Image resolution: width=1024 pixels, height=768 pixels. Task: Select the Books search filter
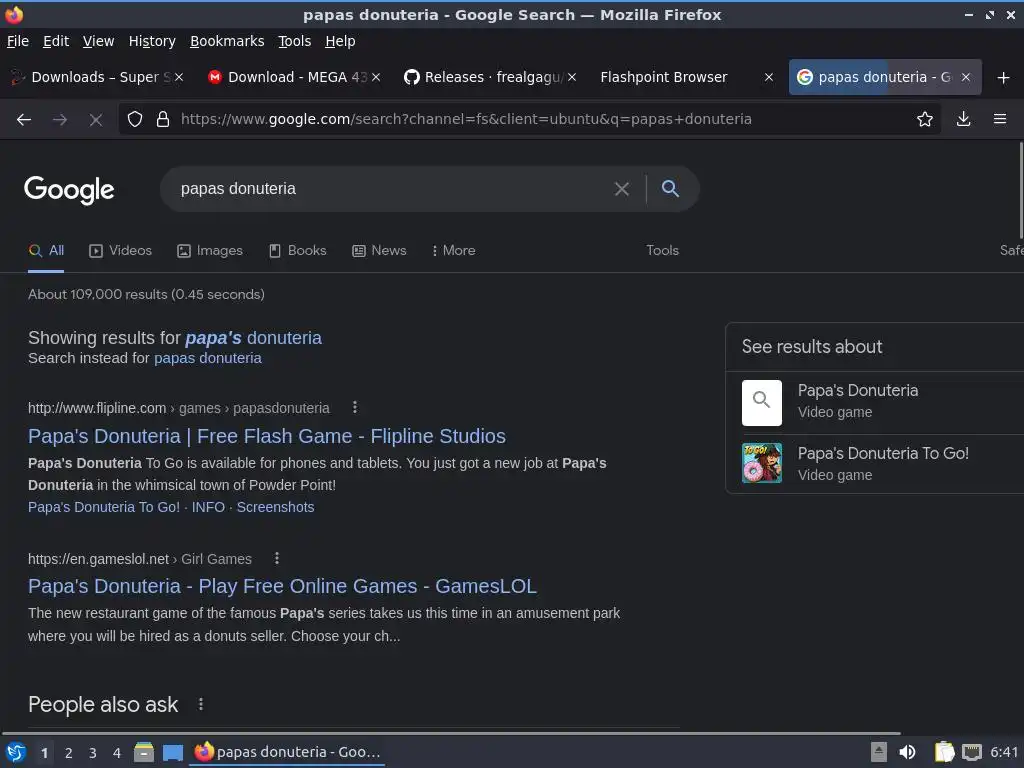coord(298,251)
